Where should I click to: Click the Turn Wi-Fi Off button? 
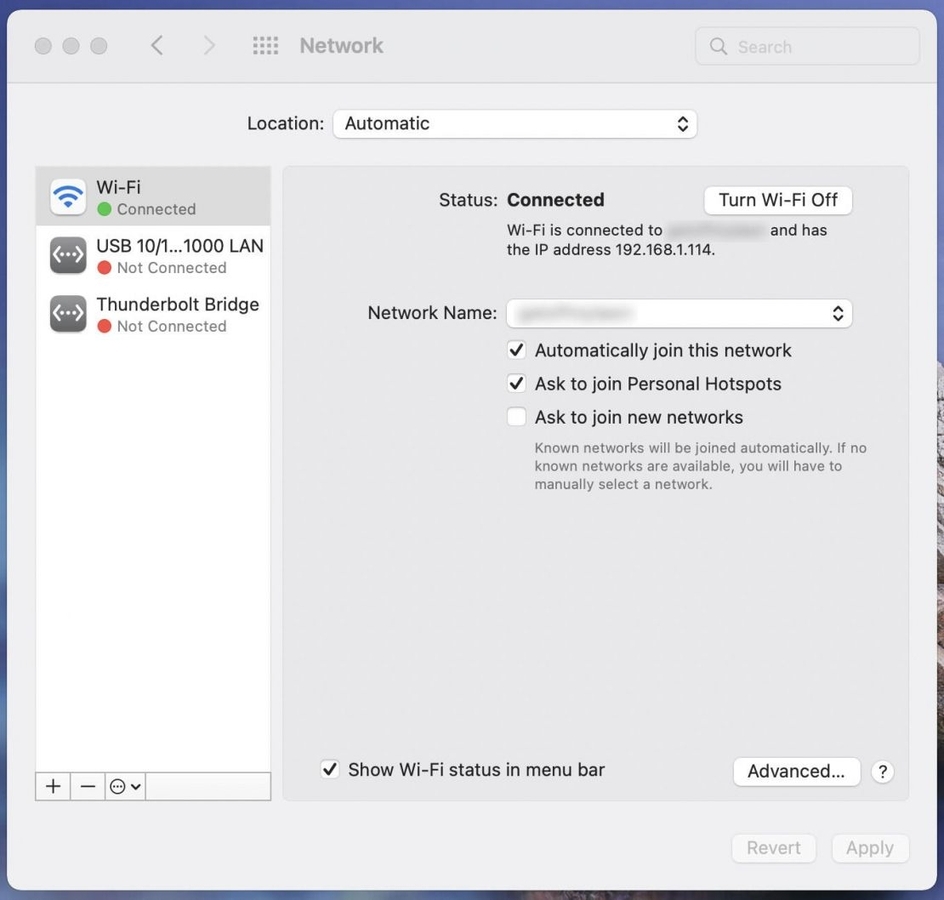tap(778, 199)
